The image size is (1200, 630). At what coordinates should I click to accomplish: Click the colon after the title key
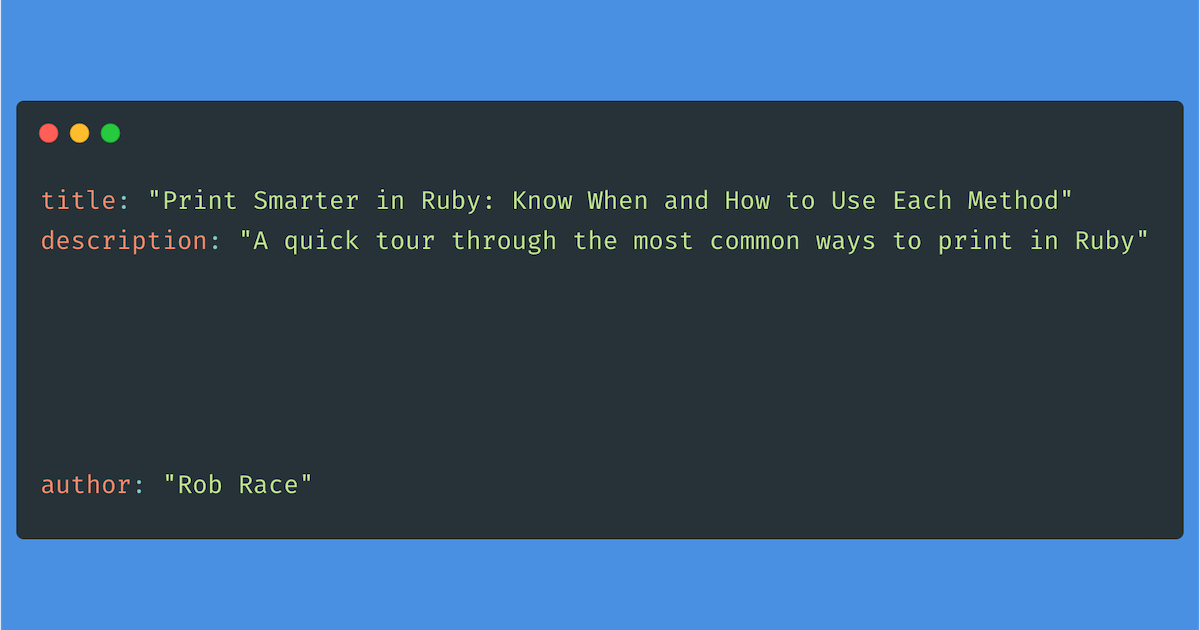coord(125,201)
